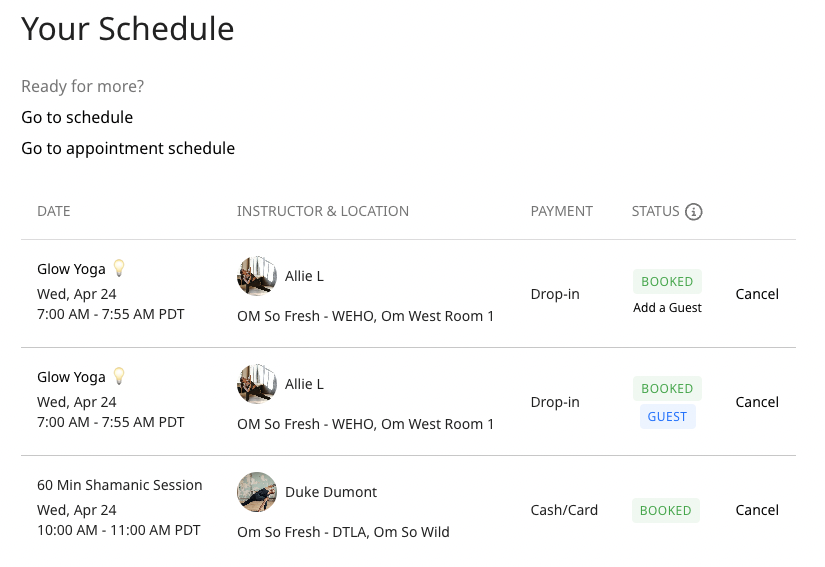The image size is (825, 567).
Task: Click the DATE column header
Action: pos(54,212)
